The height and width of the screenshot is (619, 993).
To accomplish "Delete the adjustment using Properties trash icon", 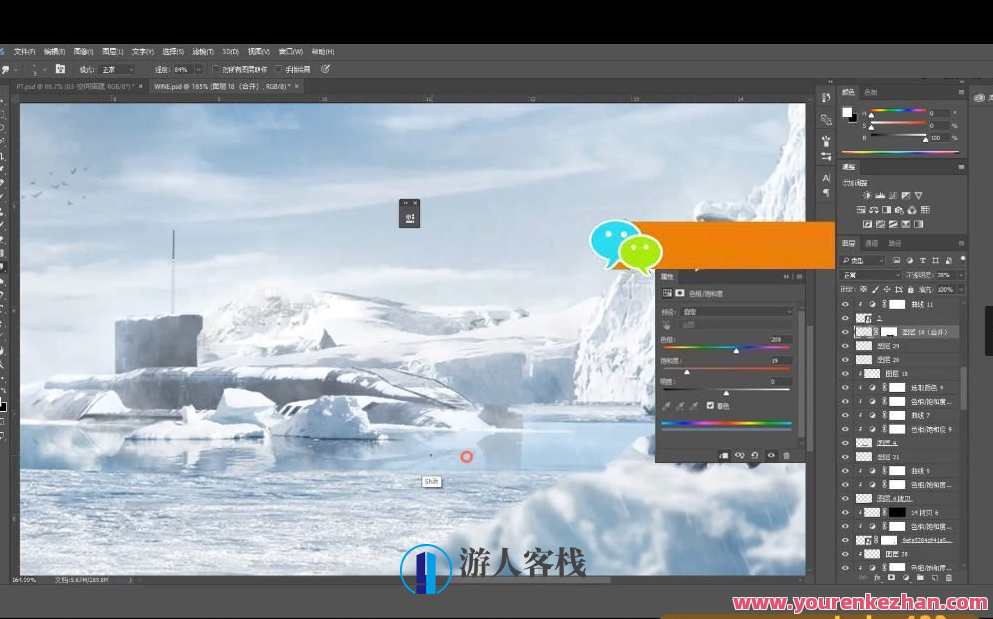I will click(x=786, y=455).
